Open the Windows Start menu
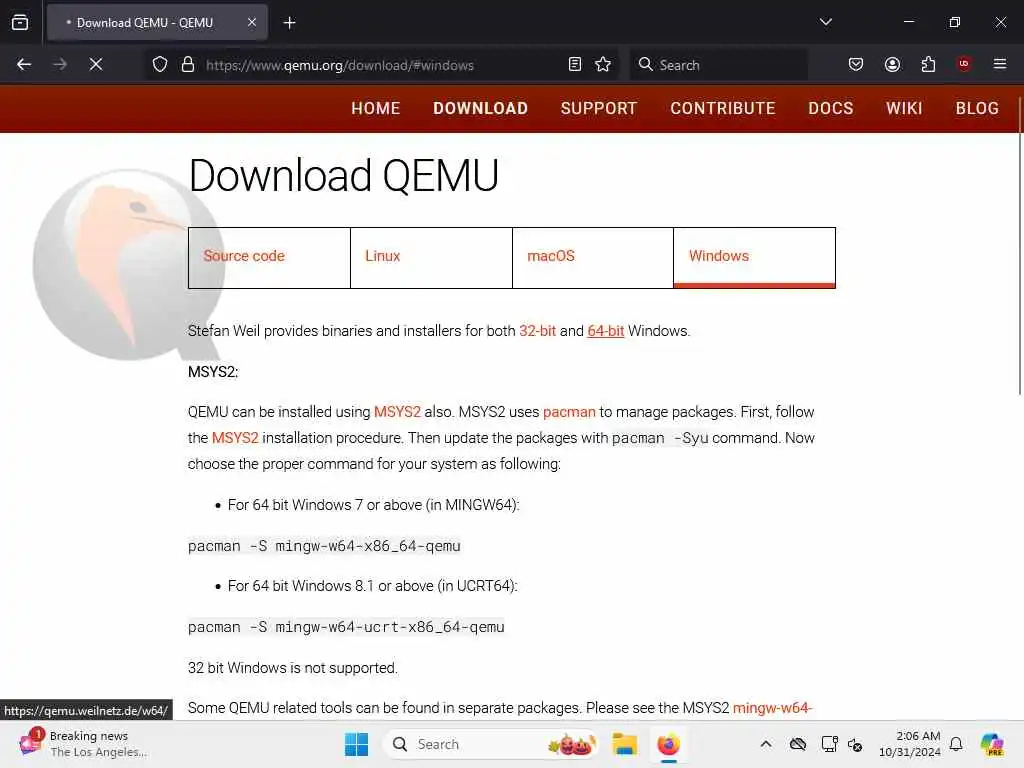The width and height of the screenshot is (1024, 768). point(357,744)
